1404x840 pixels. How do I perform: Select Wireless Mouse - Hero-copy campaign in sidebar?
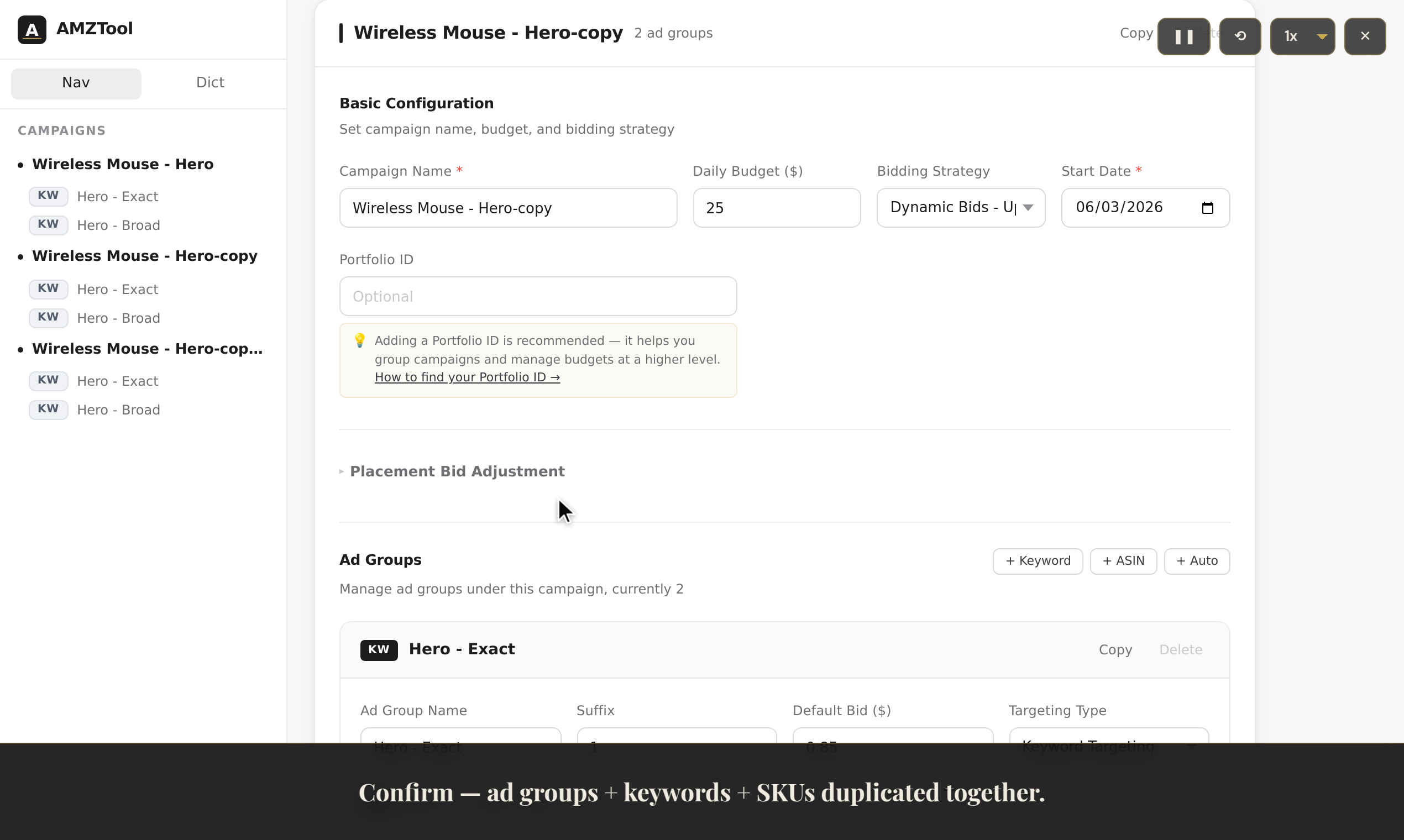(145, 256)
